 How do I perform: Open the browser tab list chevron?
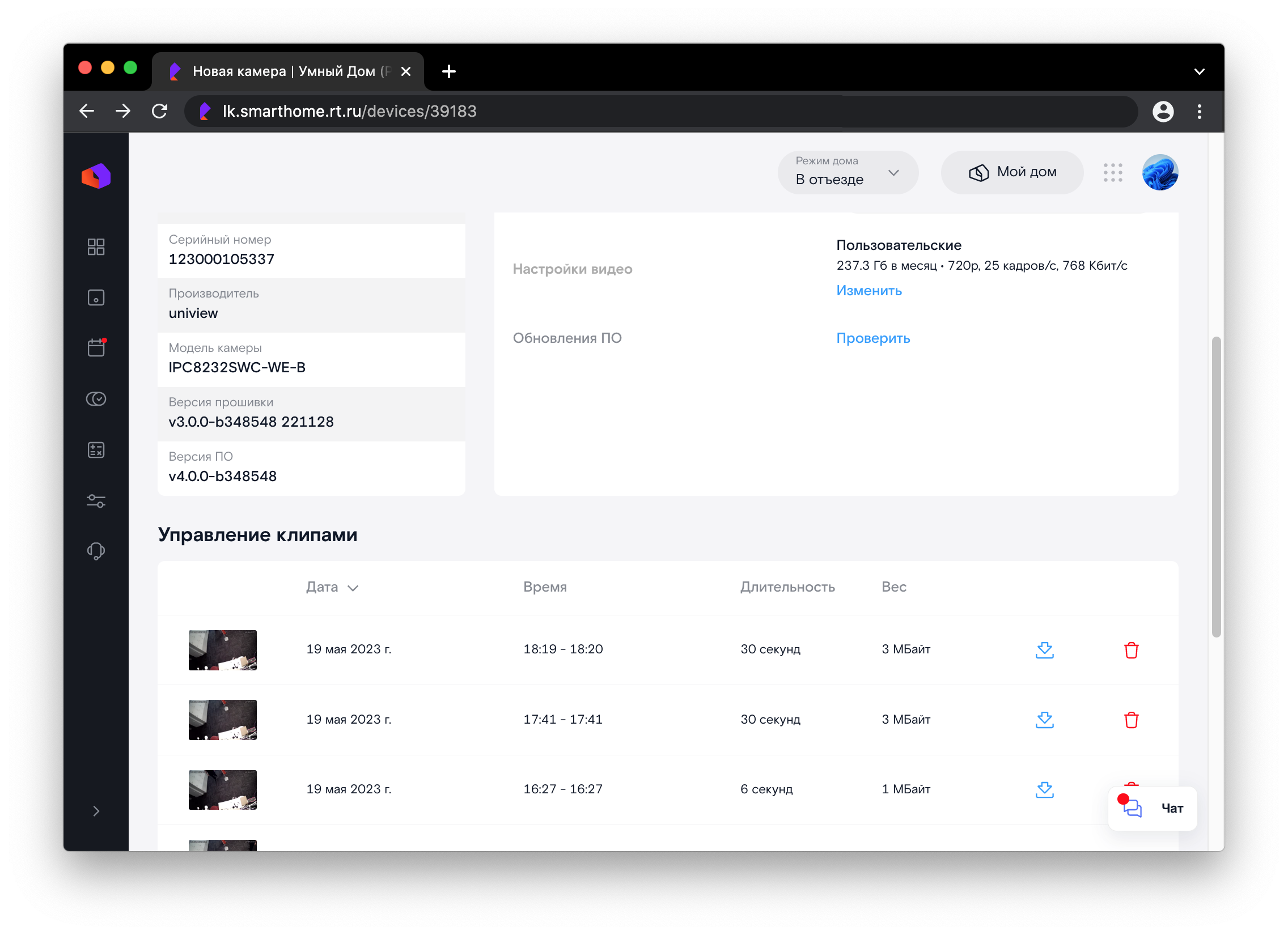[1199, 71]
